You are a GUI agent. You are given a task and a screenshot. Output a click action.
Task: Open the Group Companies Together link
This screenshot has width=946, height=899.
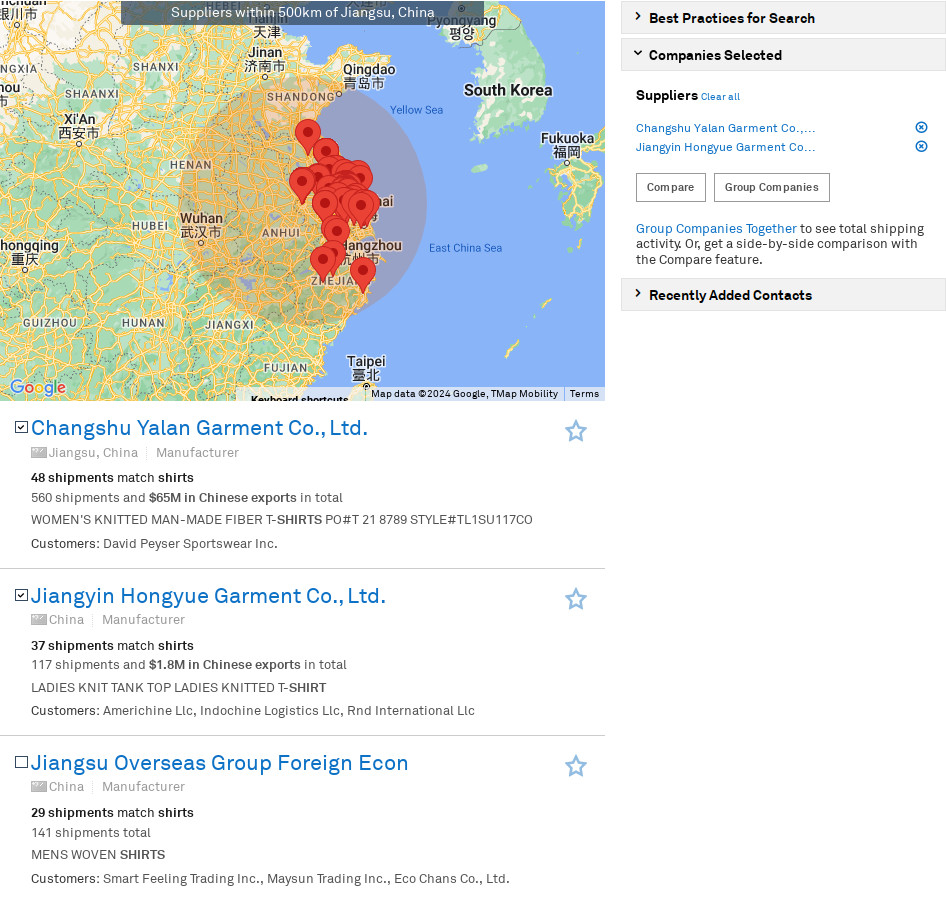point(716,229)
